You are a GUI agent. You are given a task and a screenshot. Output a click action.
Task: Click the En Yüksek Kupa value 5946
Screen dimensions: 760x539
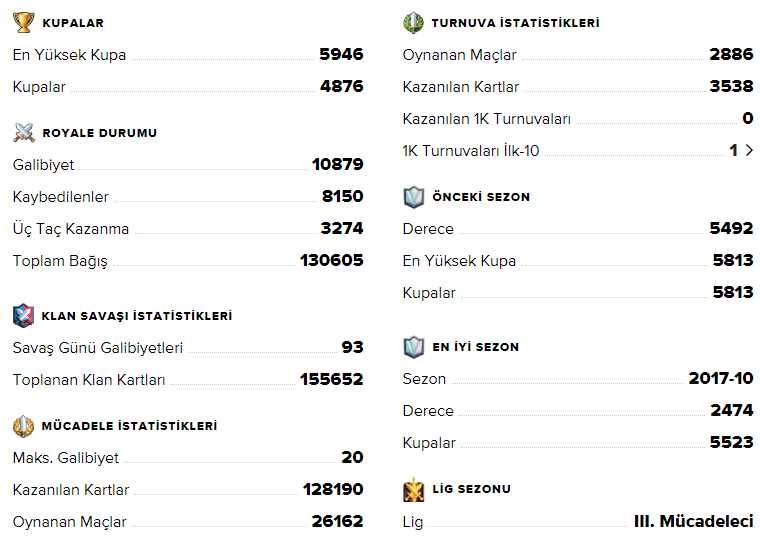[341, 55]
